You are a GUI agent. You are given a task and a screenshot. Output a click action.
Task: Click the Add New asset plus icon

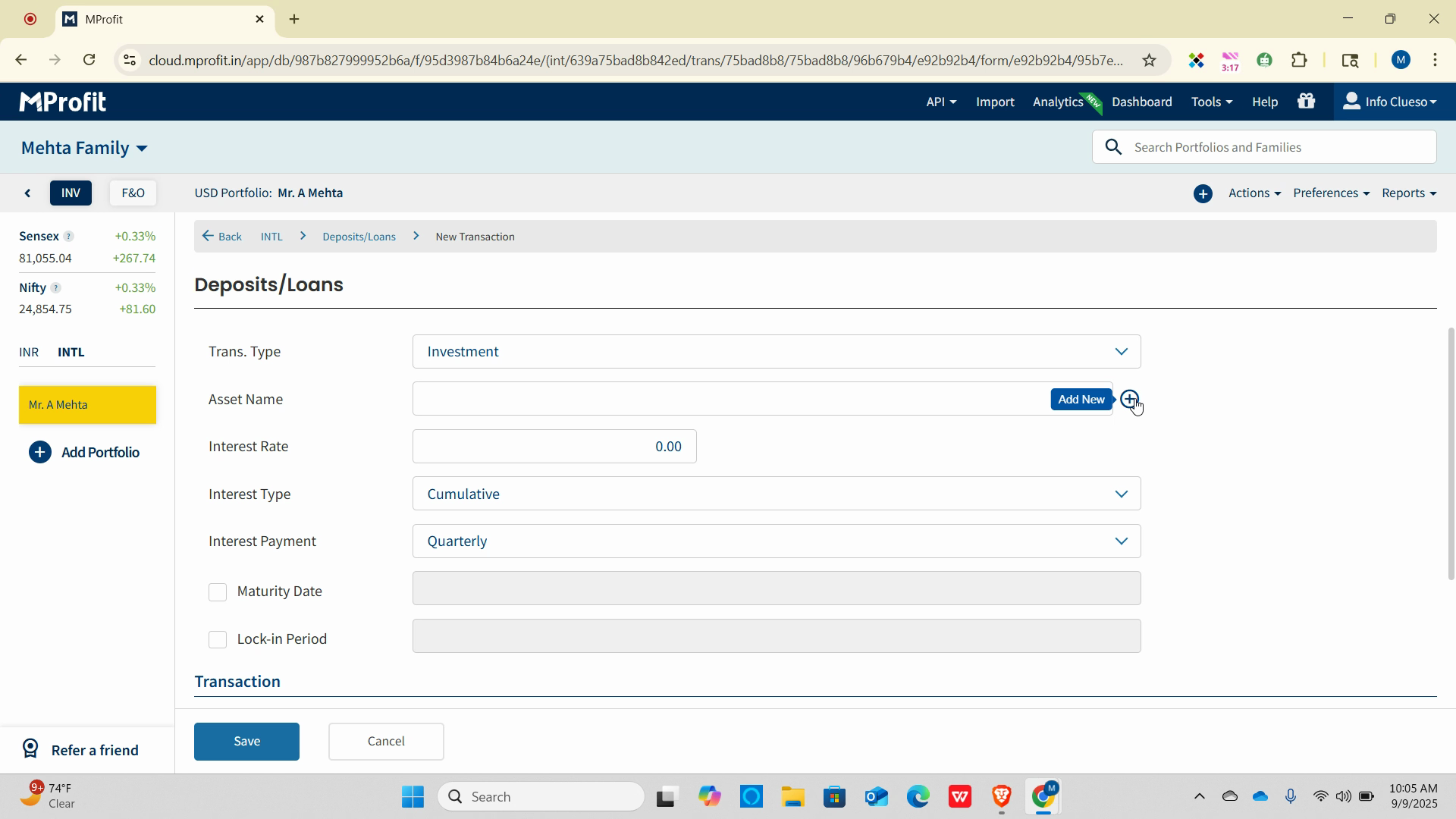click(x=1129, y=399)
